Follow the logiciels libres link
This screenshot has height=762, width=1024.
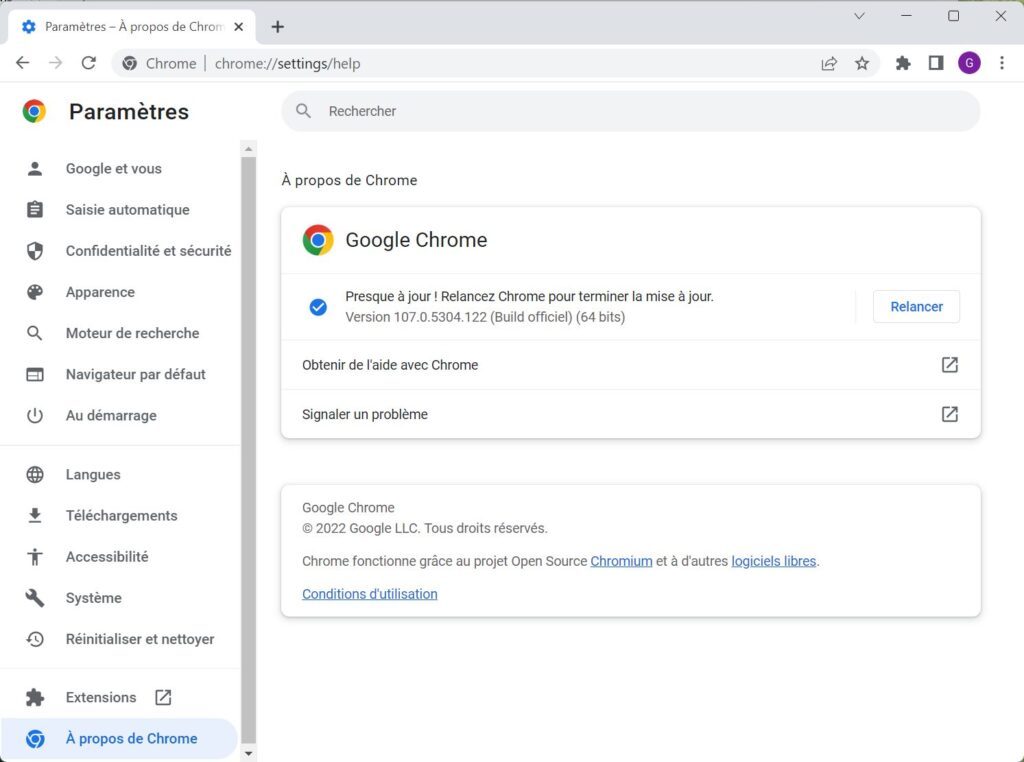click(773, 561)
